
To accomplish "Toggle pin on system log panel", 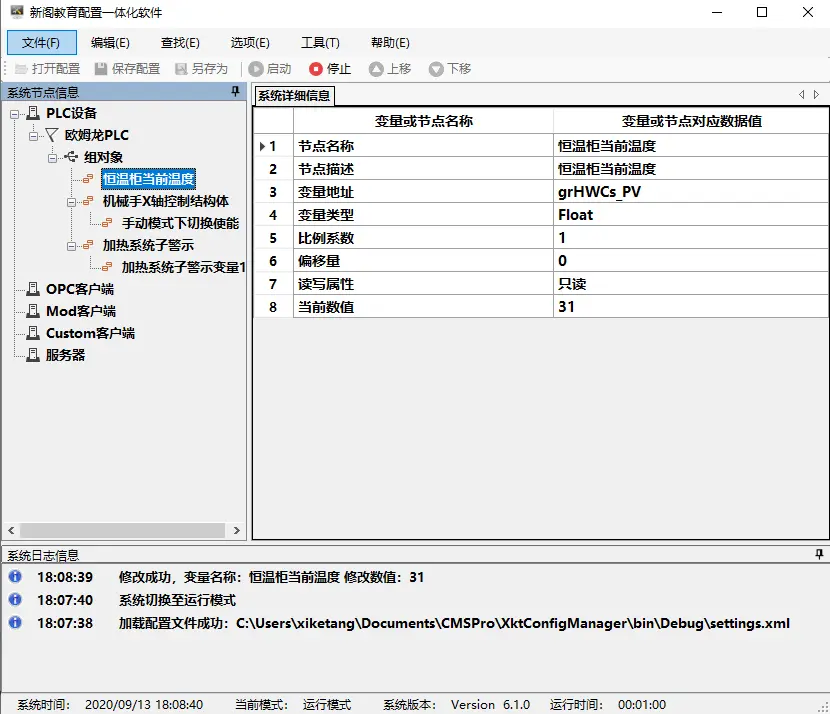I will [x=819, y=554].
